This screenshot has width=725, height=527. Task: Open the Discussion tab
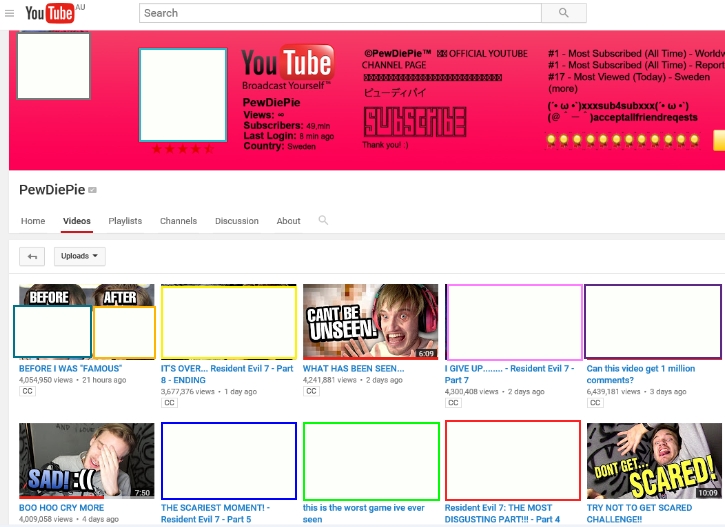click(x=237, y=221)
